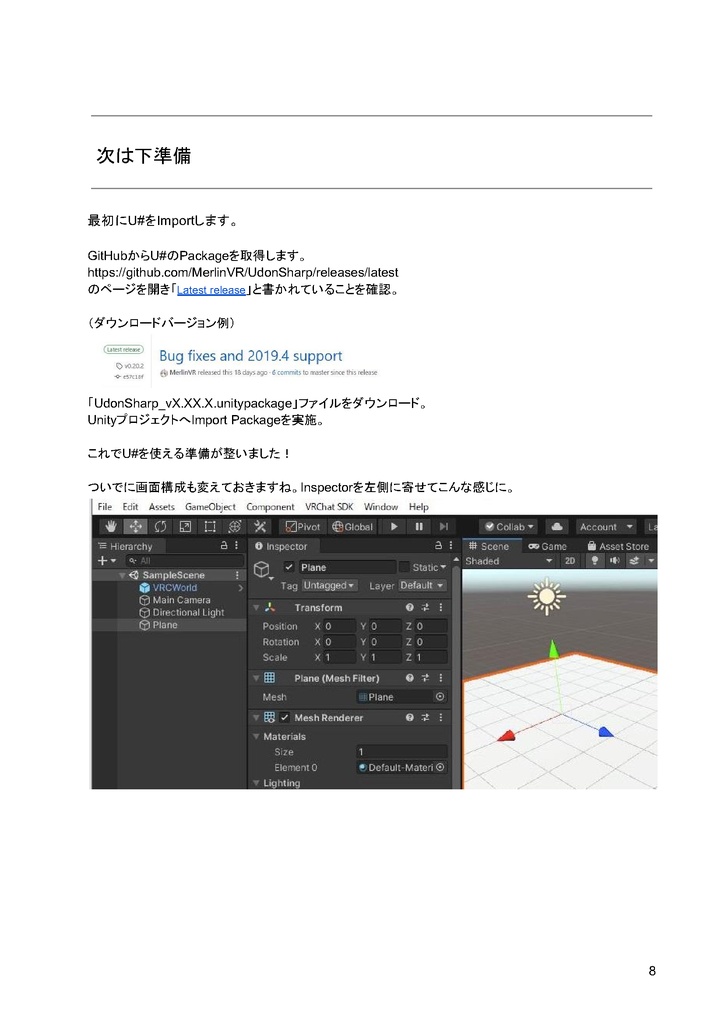Collapse the Transform component
725x1024 pixels.
click(x=256, y=607)
